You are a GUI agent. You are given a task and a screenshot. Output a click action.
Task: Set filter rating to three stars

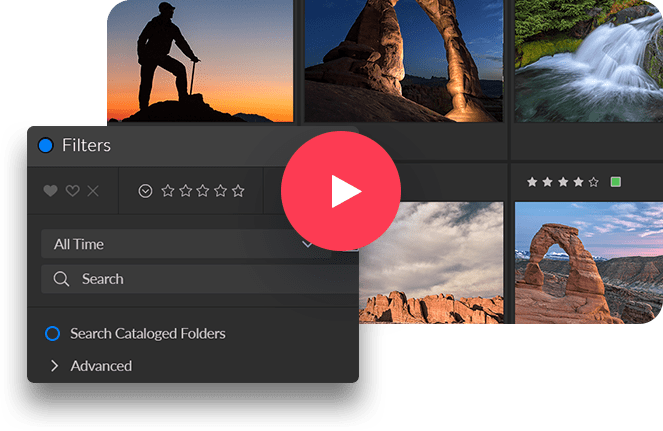pos(203,191)
